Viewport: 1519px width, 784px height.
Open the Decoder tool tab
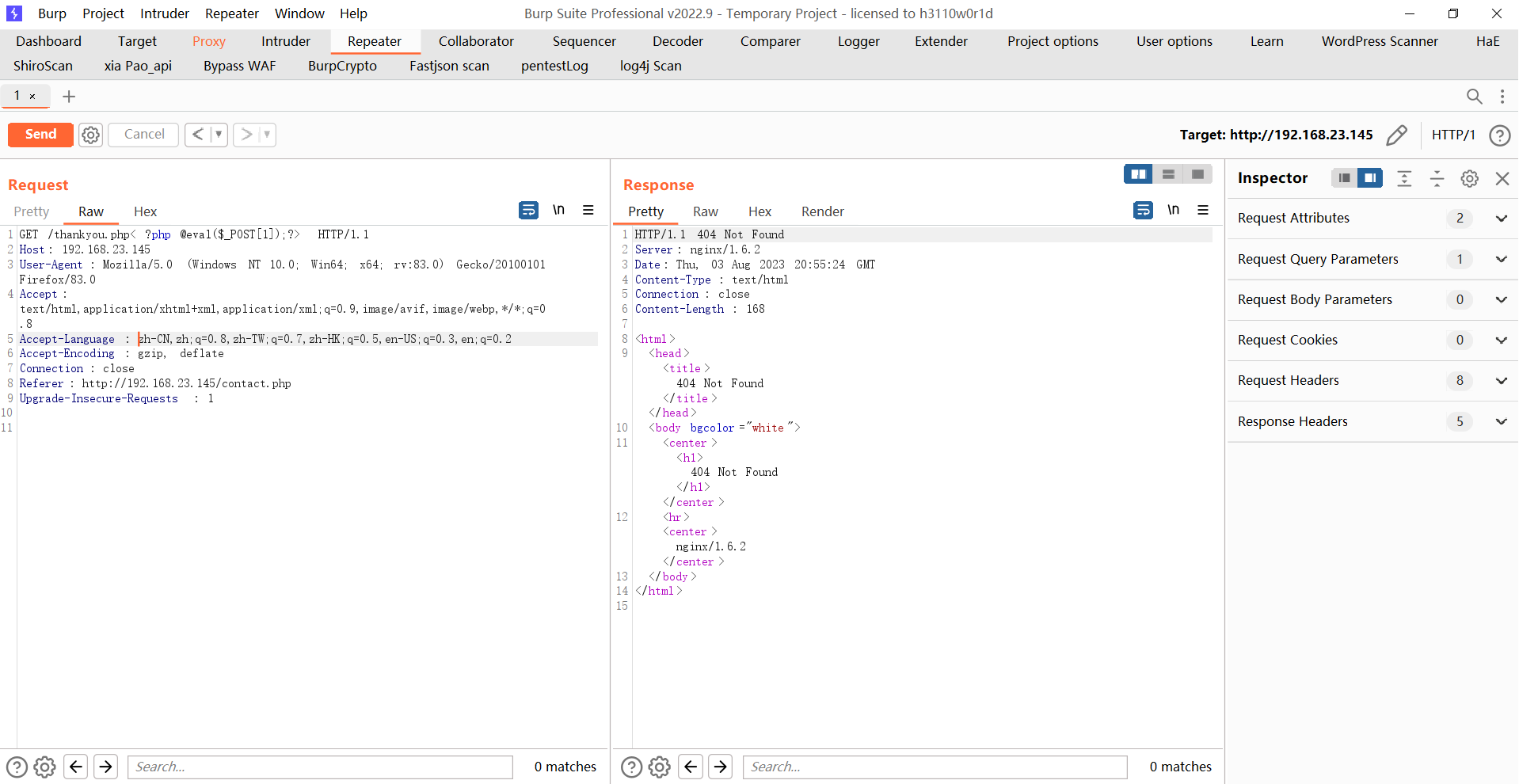[677, 41]
